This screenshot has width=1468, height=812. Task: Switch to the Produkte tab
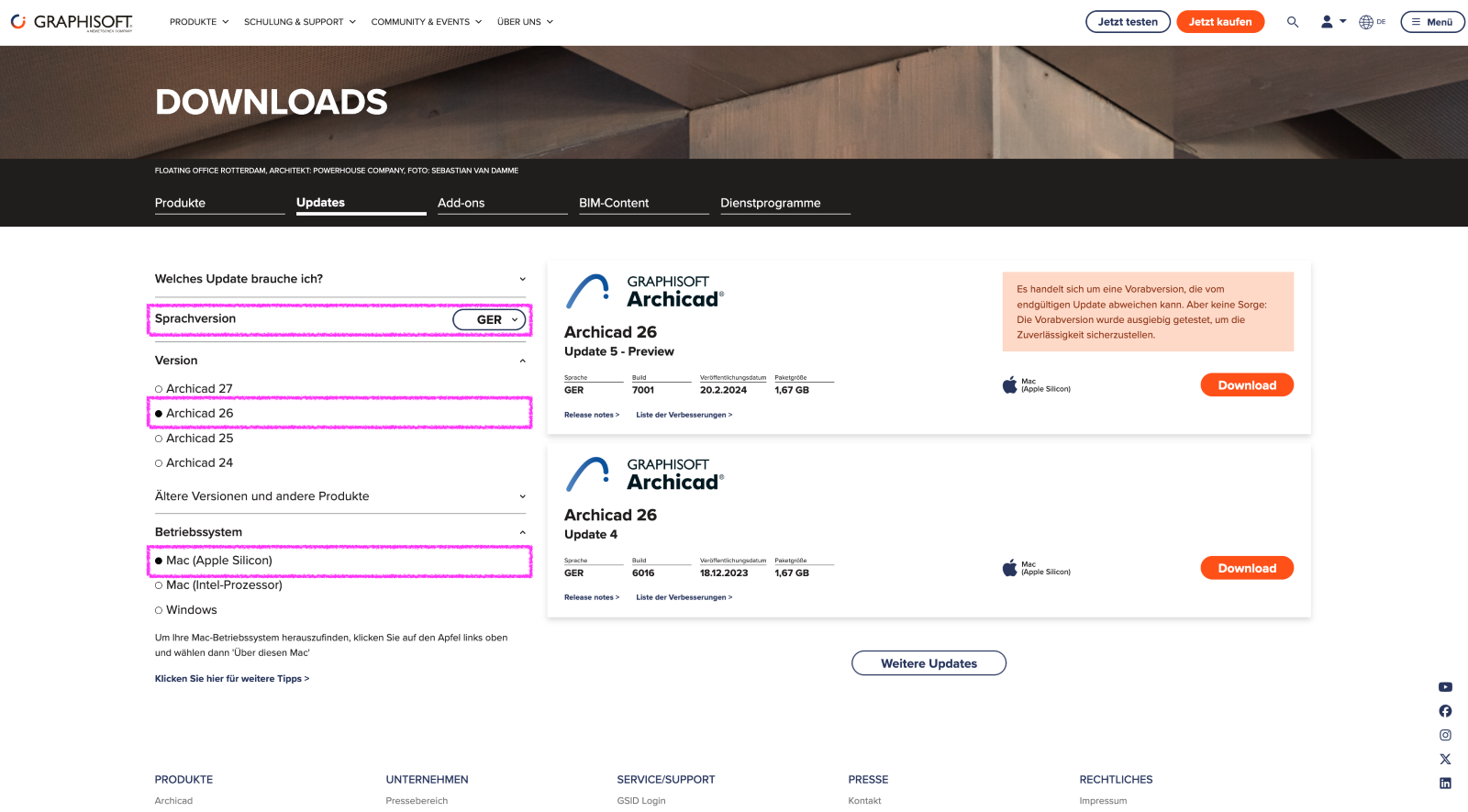(x=220, y=204)
